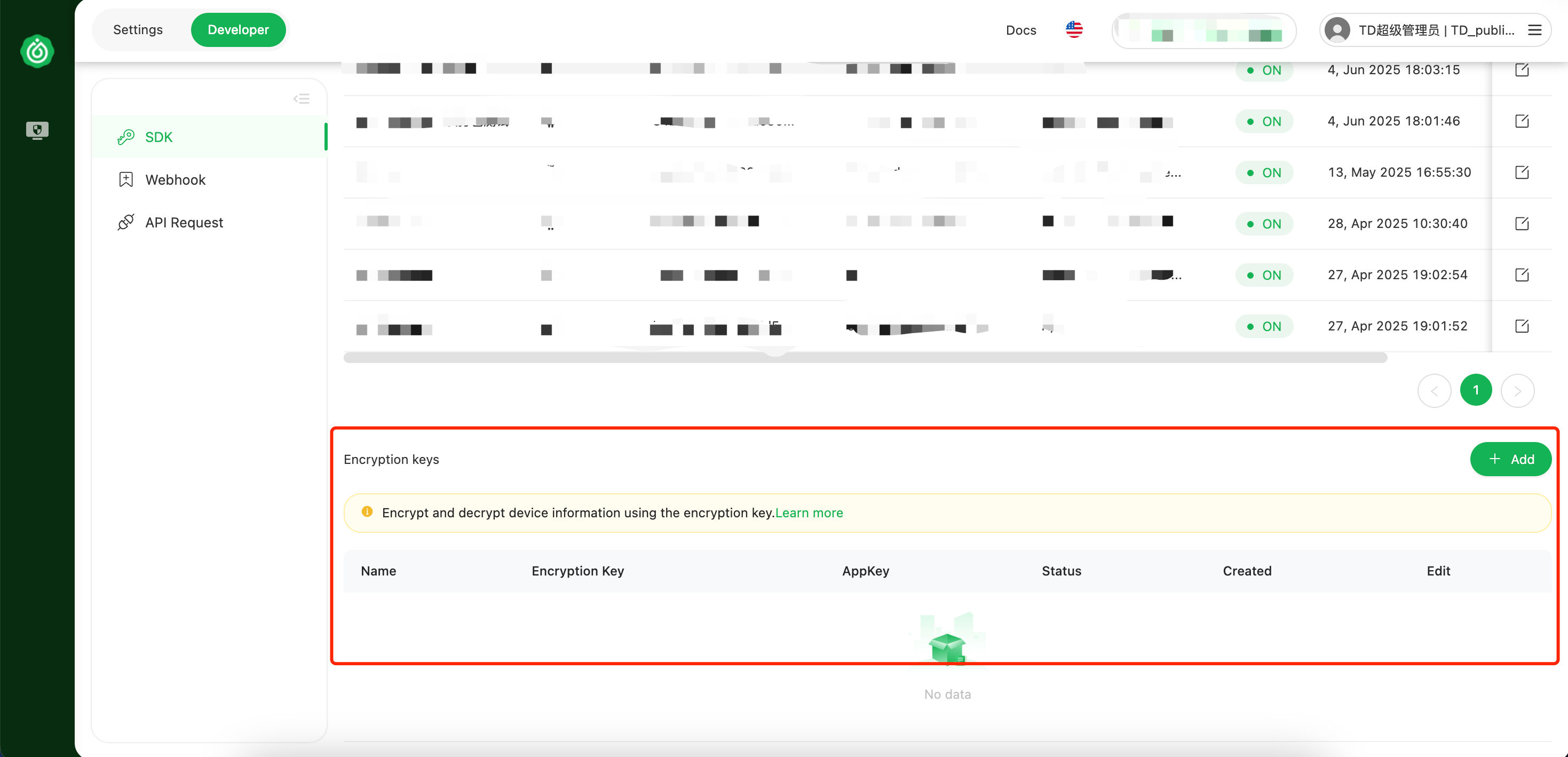Open the shield monitor icon in sidebar
Screen dimensions: 1568x757
(37, 130)
